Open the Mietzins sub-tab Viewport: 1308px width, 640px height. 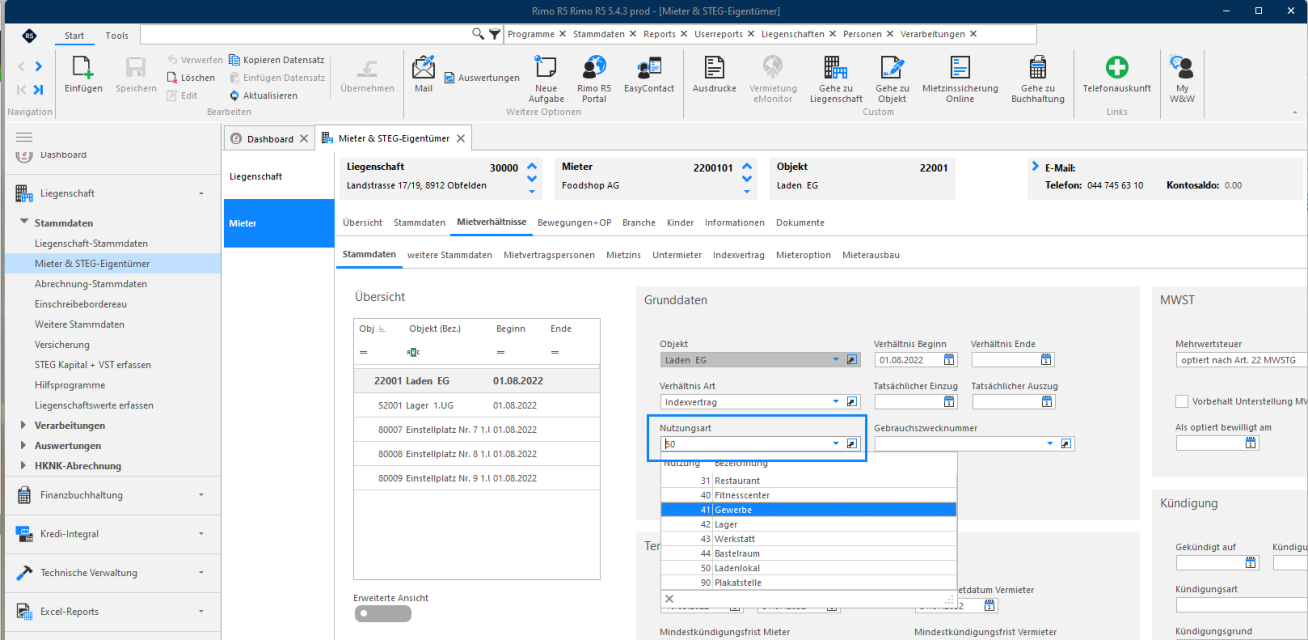(623, 255)
